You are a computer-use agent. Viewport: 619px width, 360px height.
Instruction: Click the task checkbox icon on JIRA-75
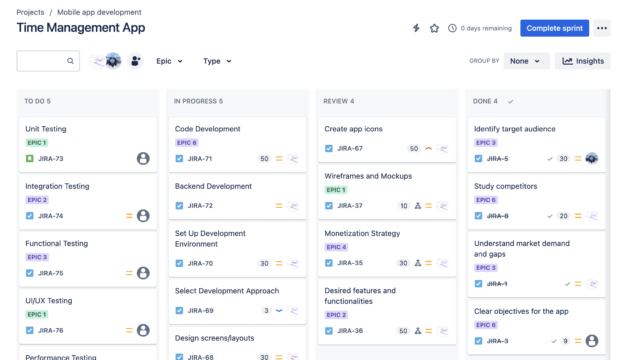(30, 273)
